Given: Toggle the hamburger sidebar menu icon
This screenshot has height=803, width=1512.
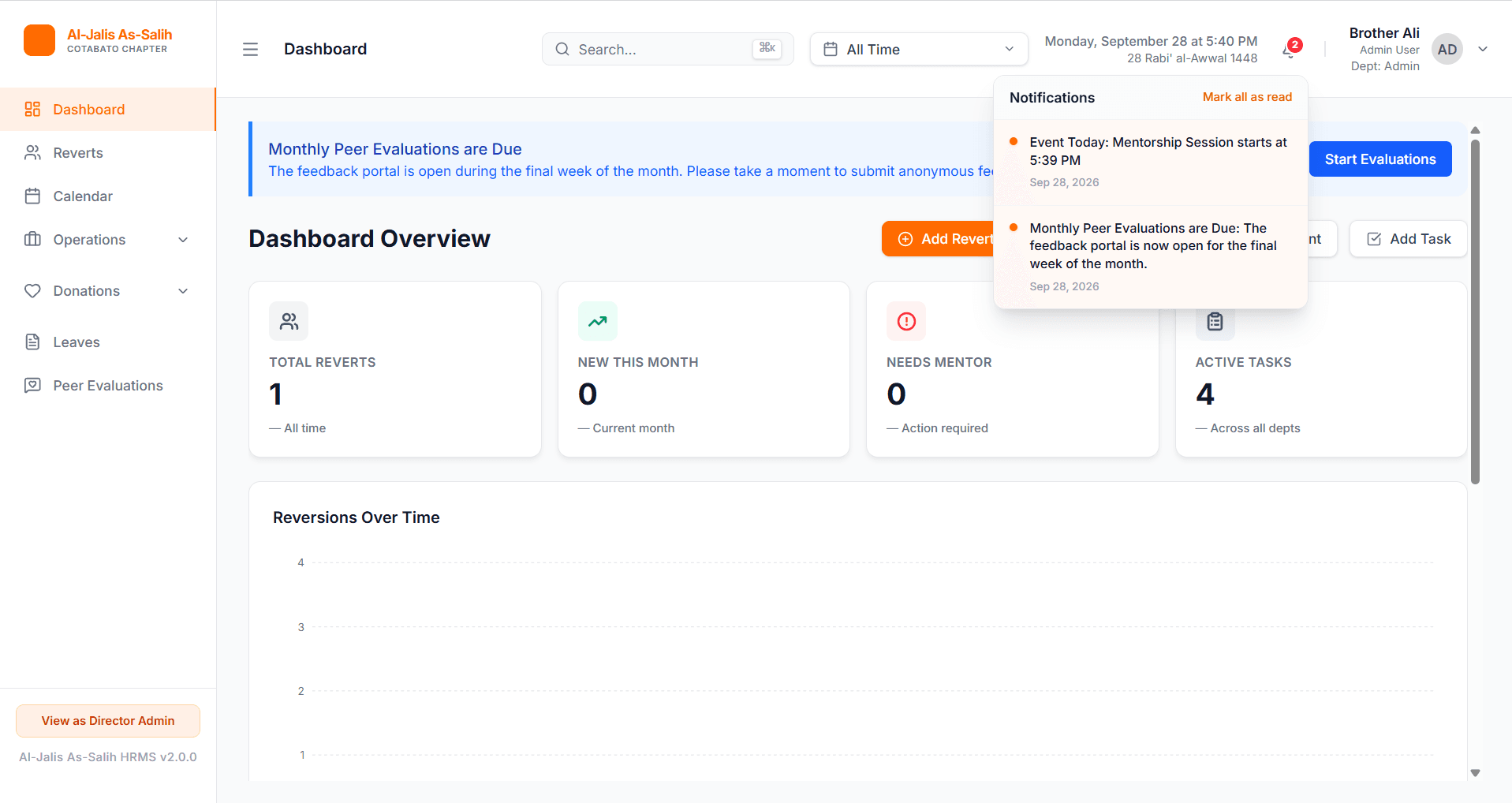Looking at the screenshot, I should tap(250, 49).
